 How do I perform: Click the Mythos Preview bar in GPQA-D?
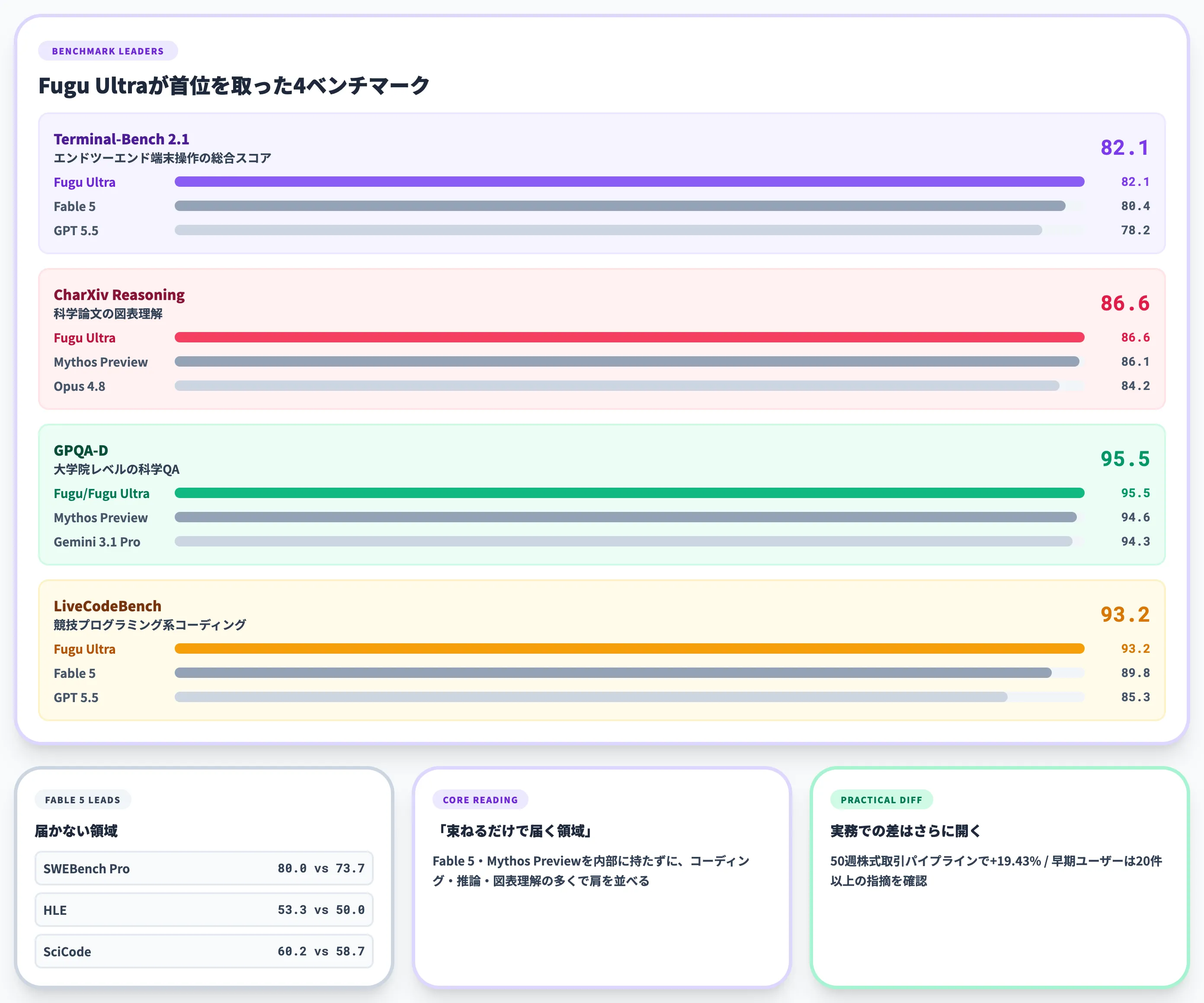pos(625,517)
